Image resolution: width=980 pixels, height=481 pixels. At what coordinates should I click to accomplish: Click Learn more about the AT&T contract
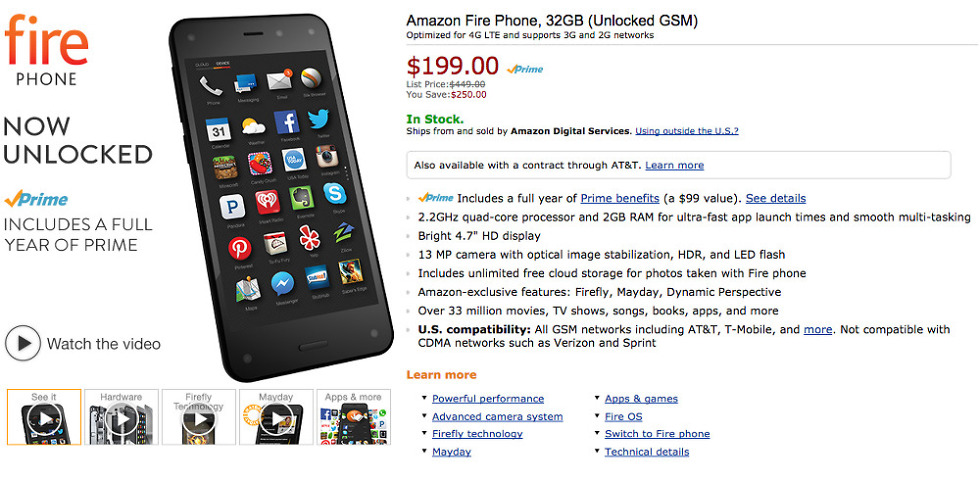coord(674,165)
